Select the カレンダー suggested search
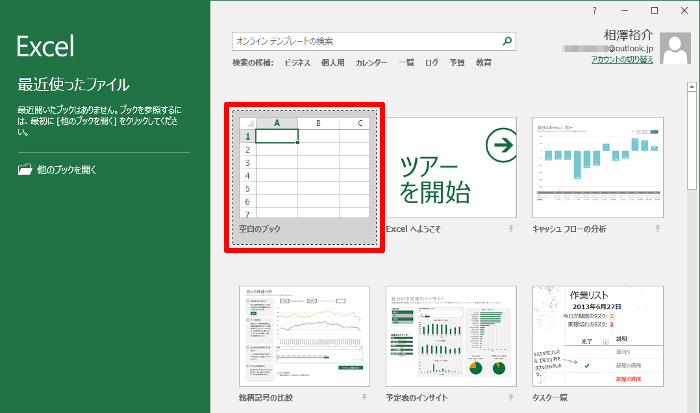Screen dimensions: 700x413 [371, 63]
